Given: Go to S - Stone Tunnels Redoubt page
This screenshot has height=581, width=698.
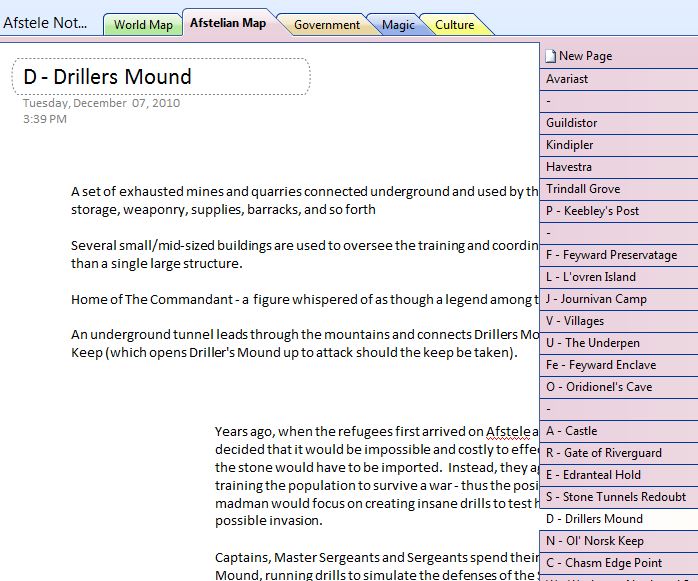Looking at the screenshot, I should (x=619, y=497).
